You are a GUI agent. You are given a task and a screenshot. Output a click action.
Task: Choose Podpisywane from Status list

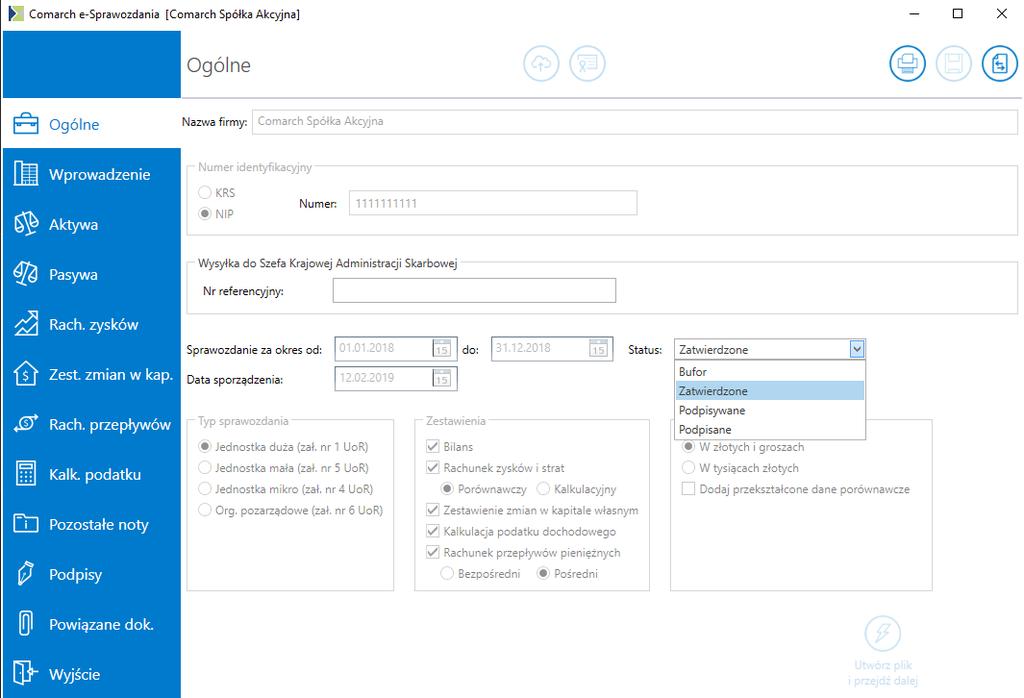pos(770,410)
